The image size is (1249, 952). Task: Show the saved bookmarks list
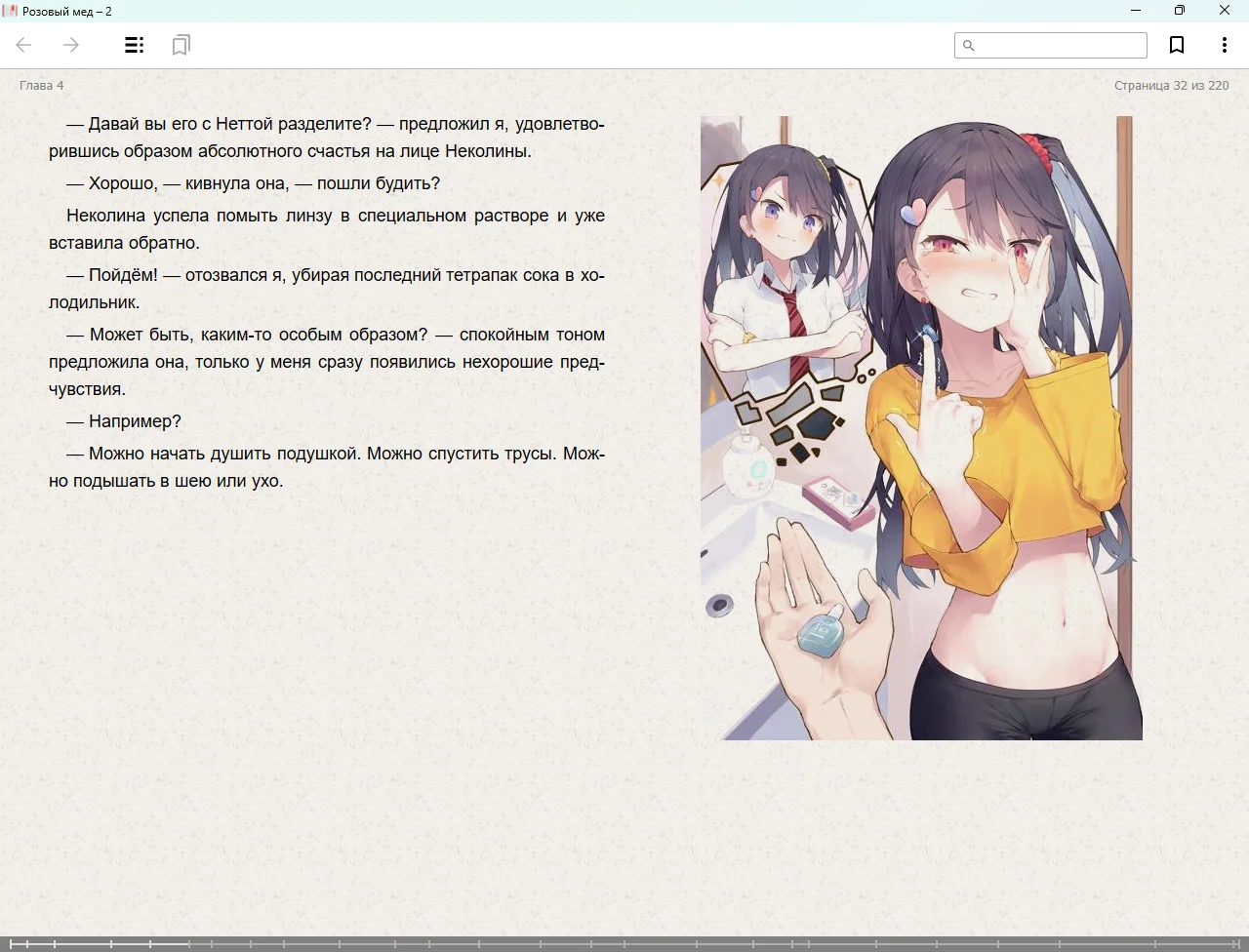click(181, 45)
